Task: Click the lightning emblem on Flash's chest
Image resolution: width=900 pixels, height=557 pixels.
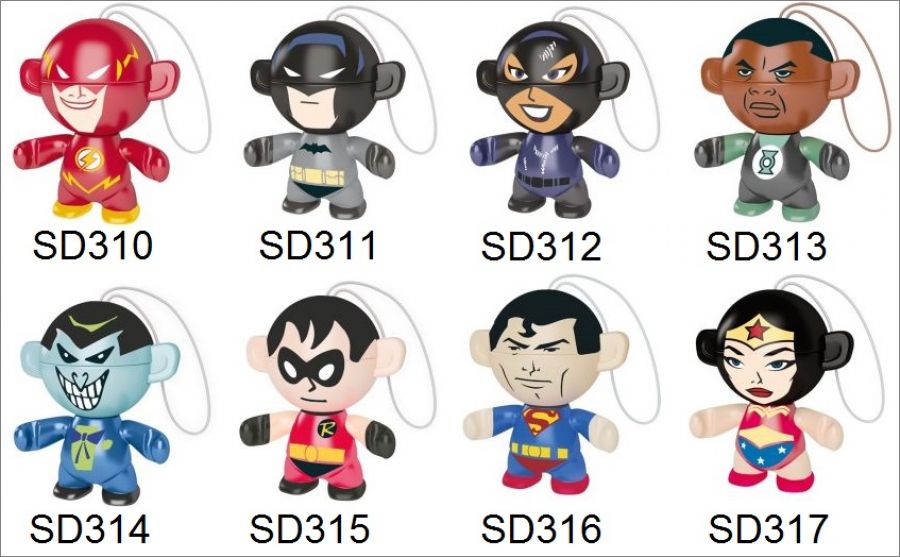Action: (89, 159)
